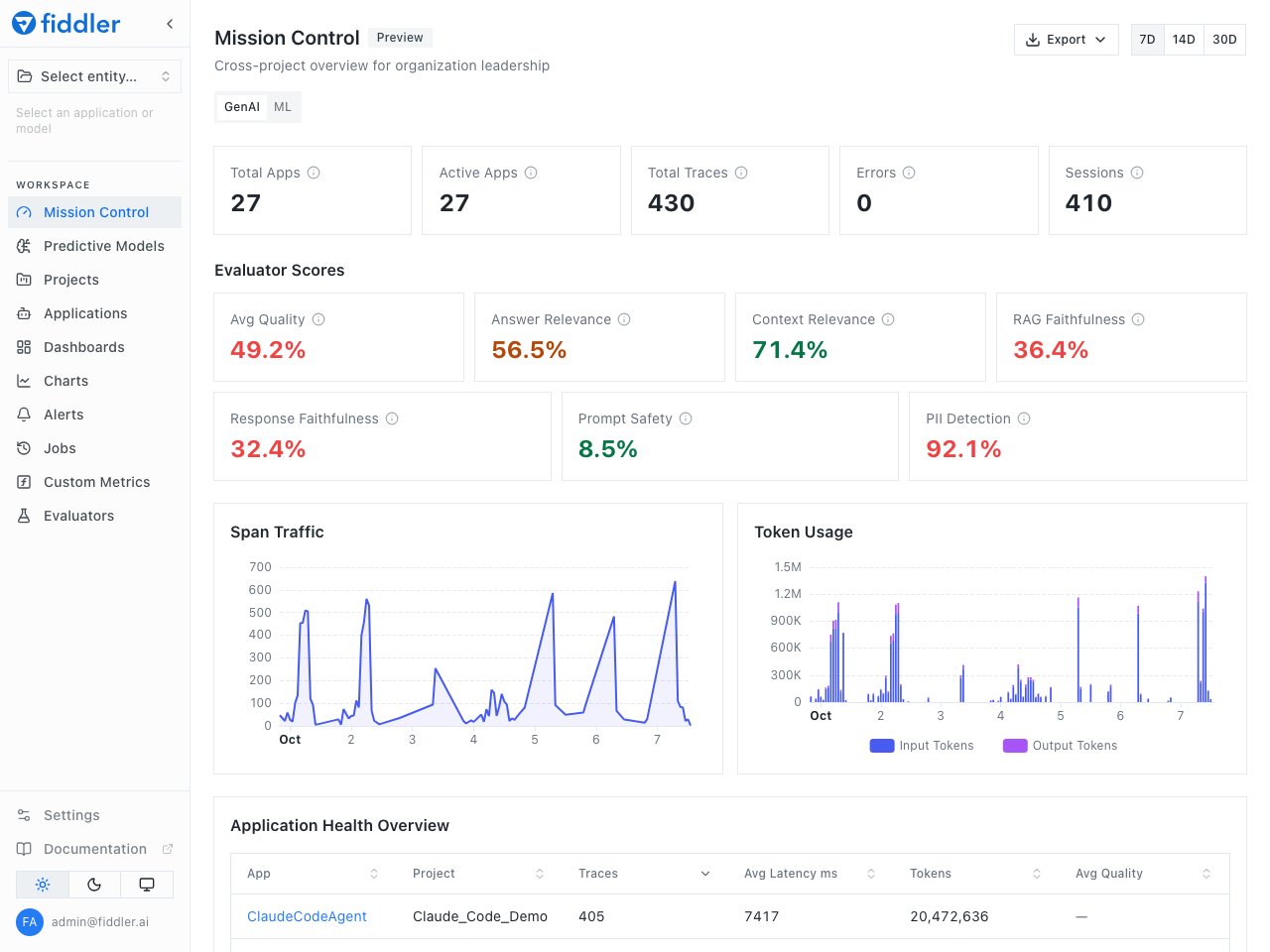
Task: Switch to light theme mode
Action: (x=43, y=885)
